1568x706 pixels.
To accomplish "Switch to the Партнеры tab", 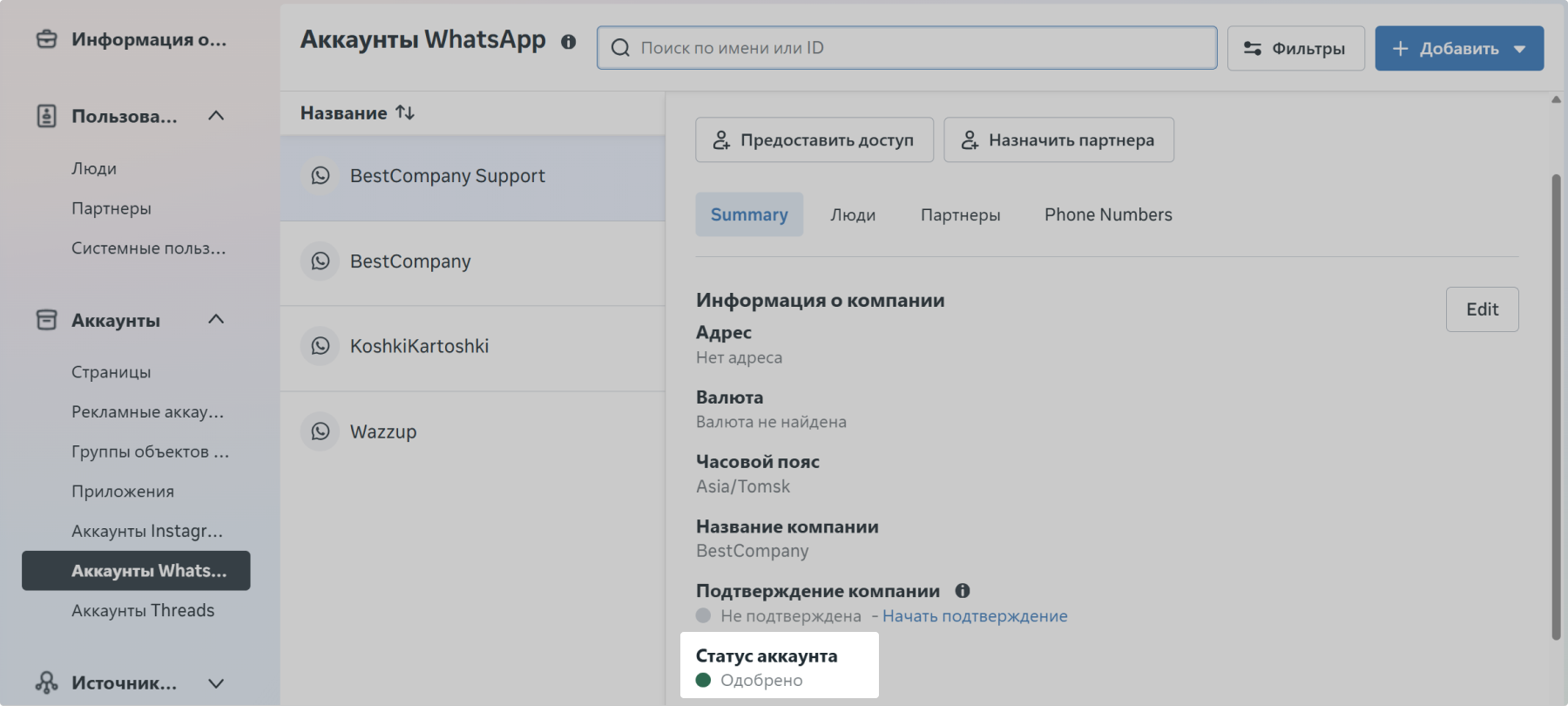I will [x=961, y=214].
